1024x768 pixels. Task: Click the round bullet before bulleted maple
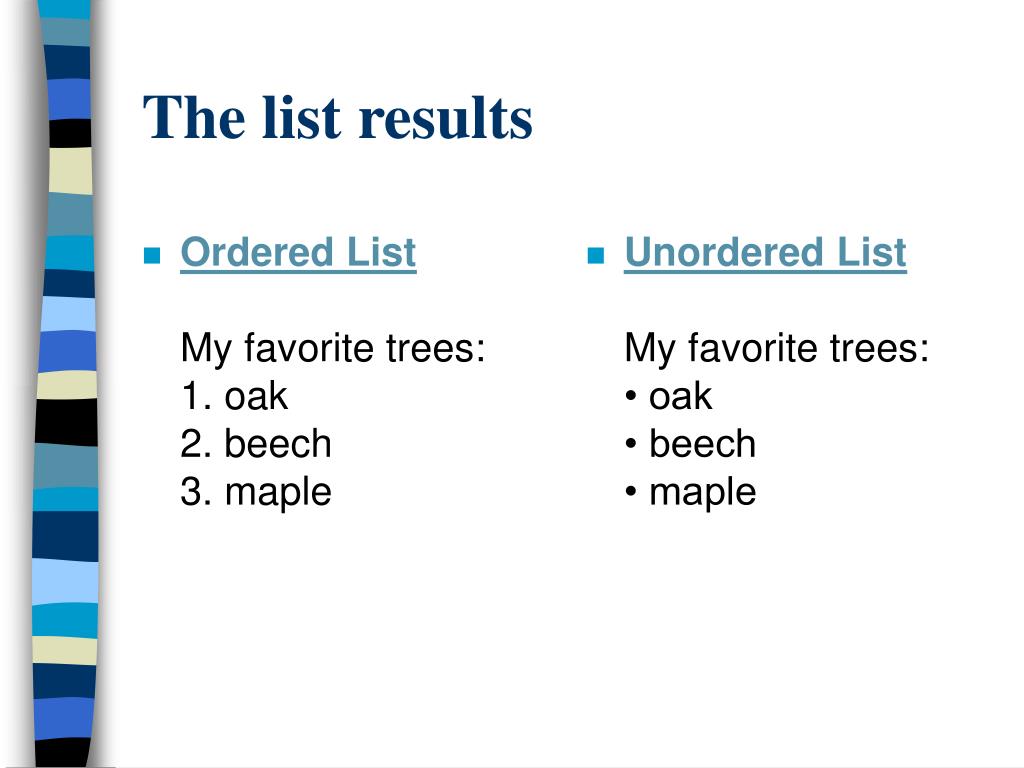point(631,492)
